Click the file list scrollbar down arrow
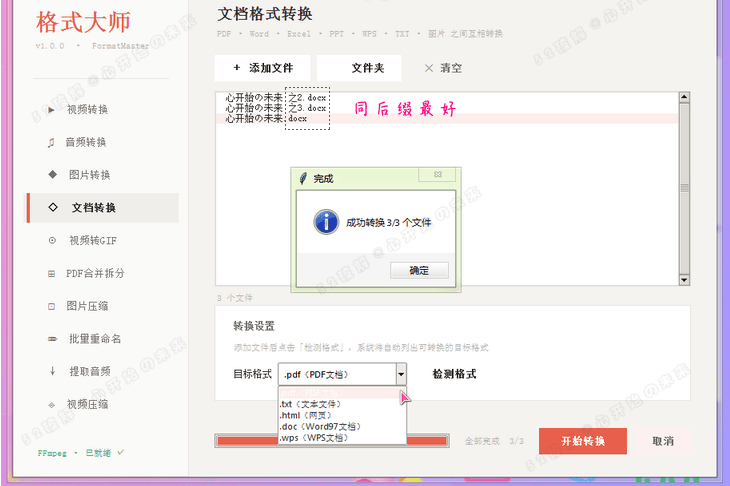This screenshot has width=730, height=486. [684, 280]
